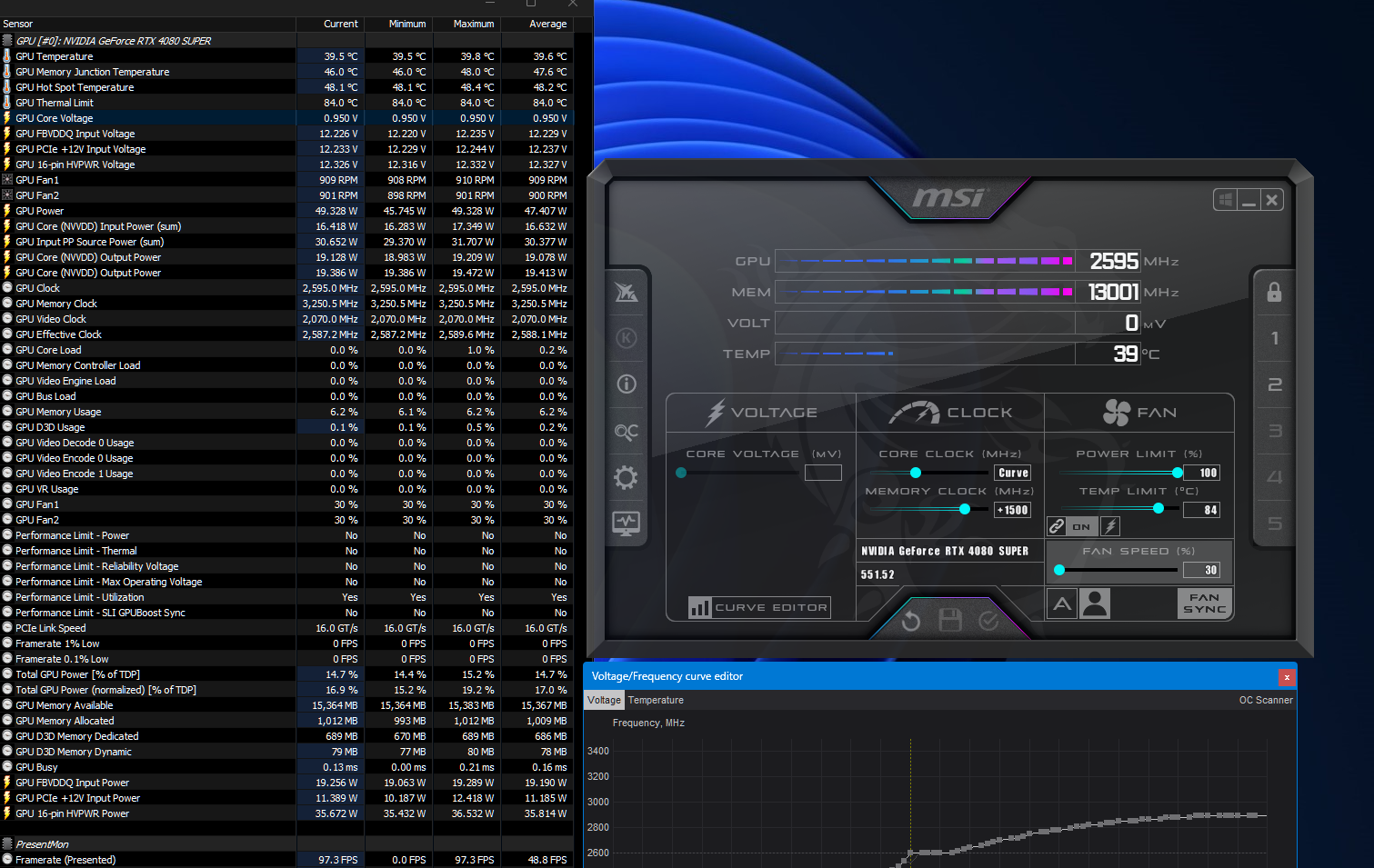
Task: Launch the OC Scanner icon in Afterburner sidebar
Action: pyautogui.click(x=626, y=431)
